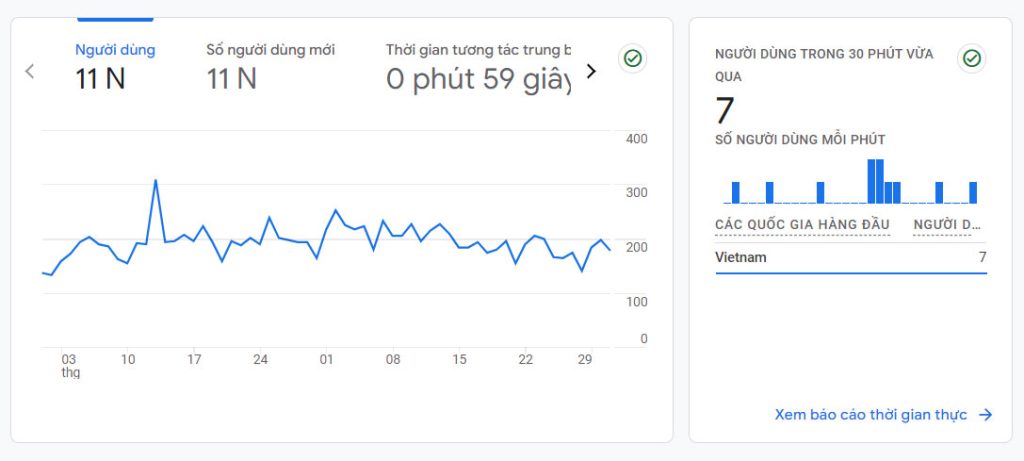Open the CÁC QUỐC GIA HÀNG ĐẦU dimension dropdown

802,225
